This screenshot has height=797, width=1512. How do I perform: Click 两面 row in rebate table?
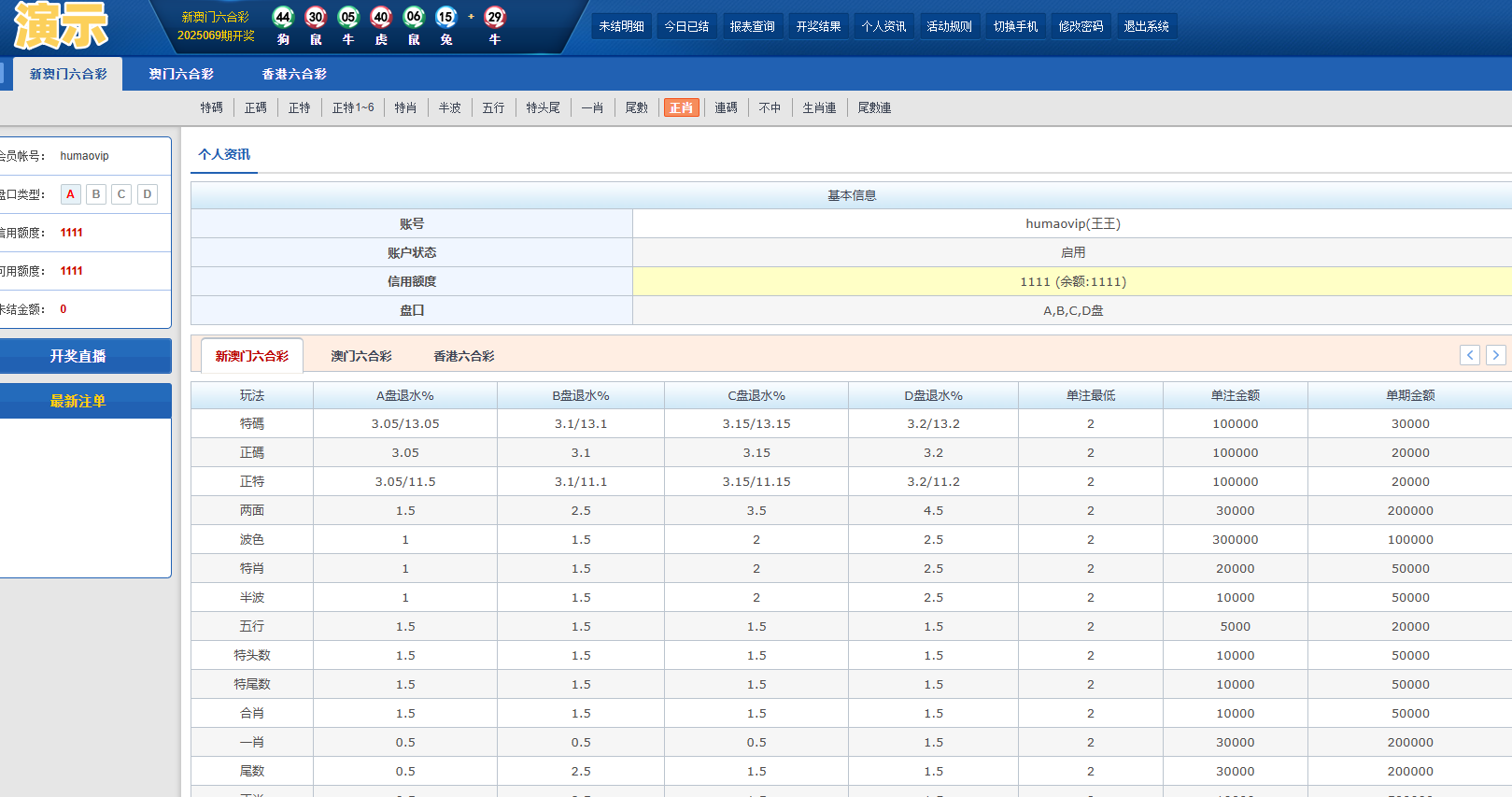(x=852, y=510)
